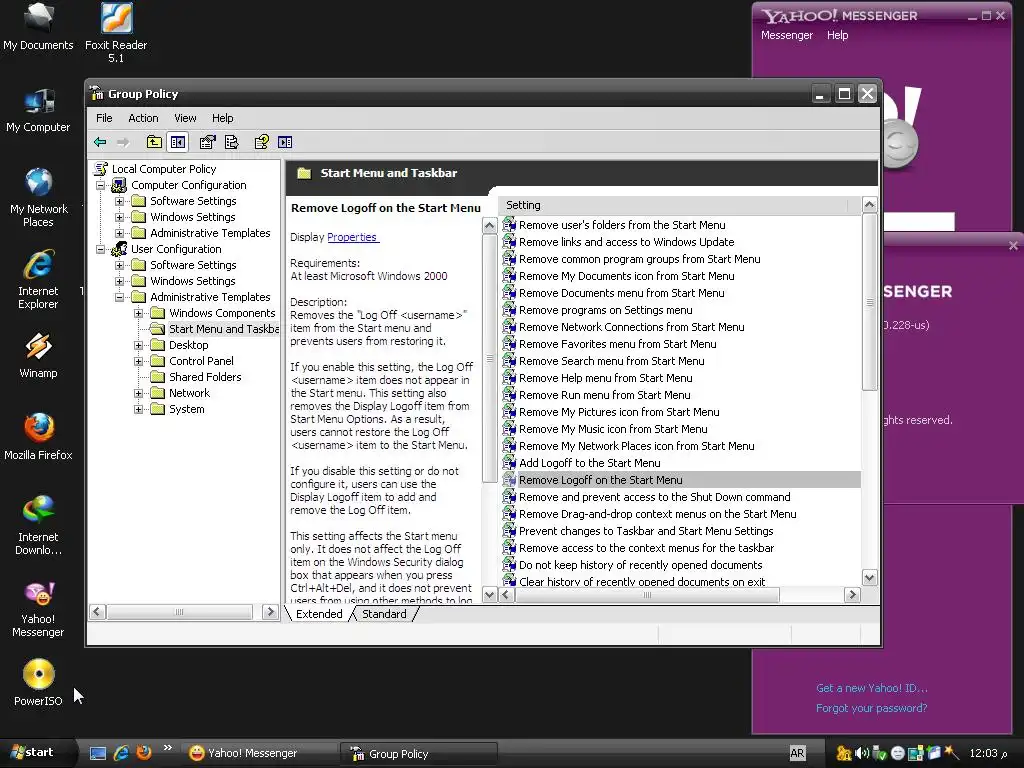The width and height of the screenshot is (1024, 768).
Task: Click the Help toolbar icon in Group Policy
Action: [261, 142]
